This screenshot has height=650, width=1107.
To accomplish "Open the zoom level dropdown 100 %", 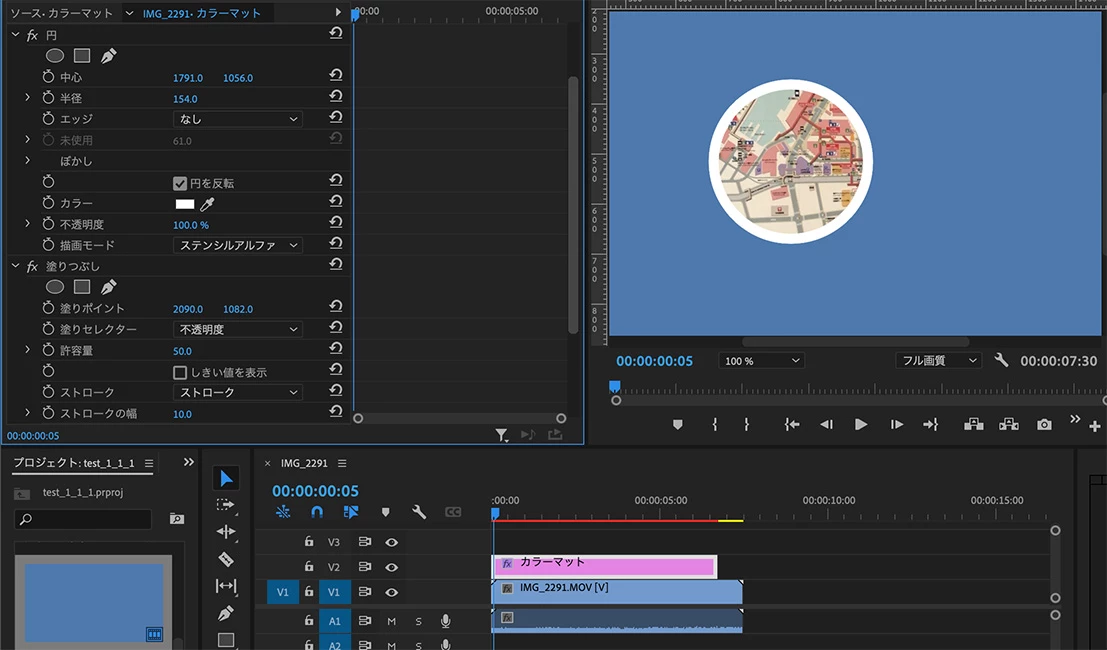I will click(762, 361).
